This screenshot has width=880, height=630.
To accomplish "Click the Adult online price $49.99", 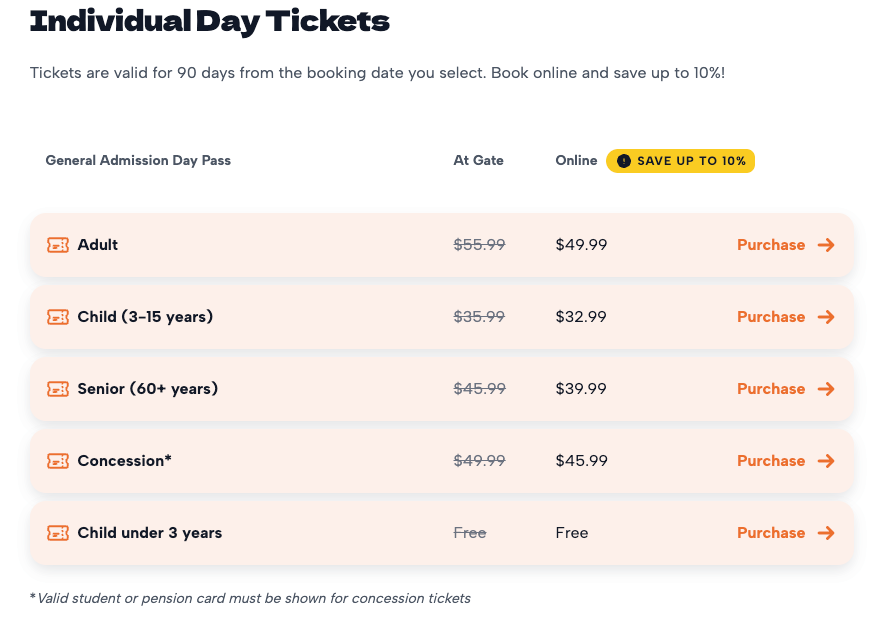I will pyautogui.click(x=581, y=245).
